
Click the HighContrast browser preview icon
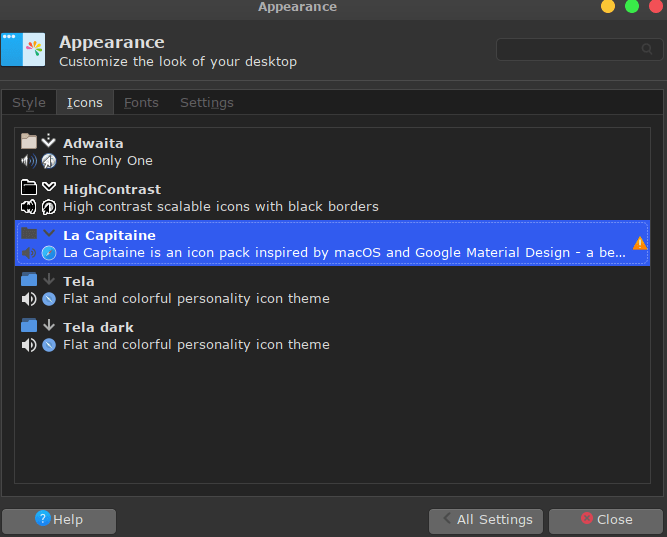[x=49, y=207]
